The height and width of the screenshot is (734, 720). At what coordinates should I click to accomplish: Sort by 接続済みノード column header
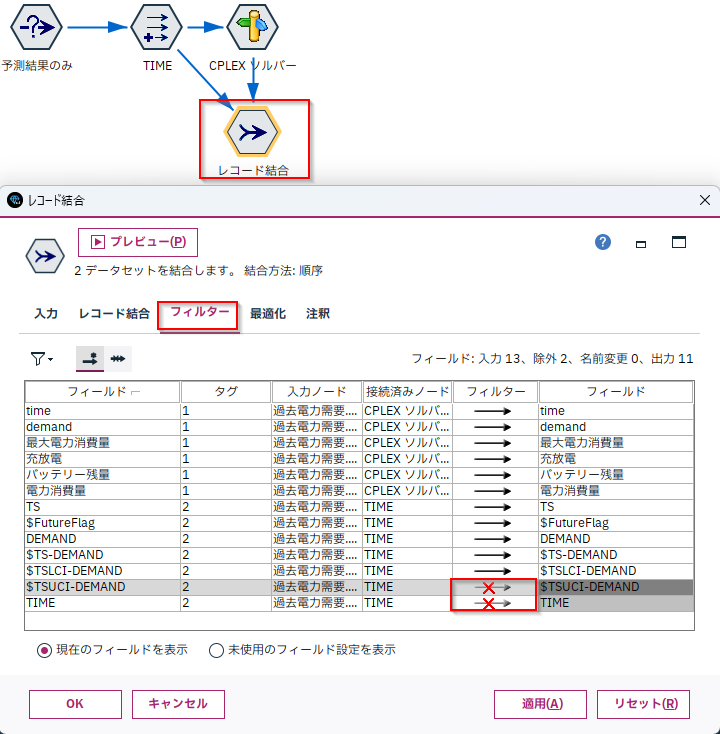(407, 392)
